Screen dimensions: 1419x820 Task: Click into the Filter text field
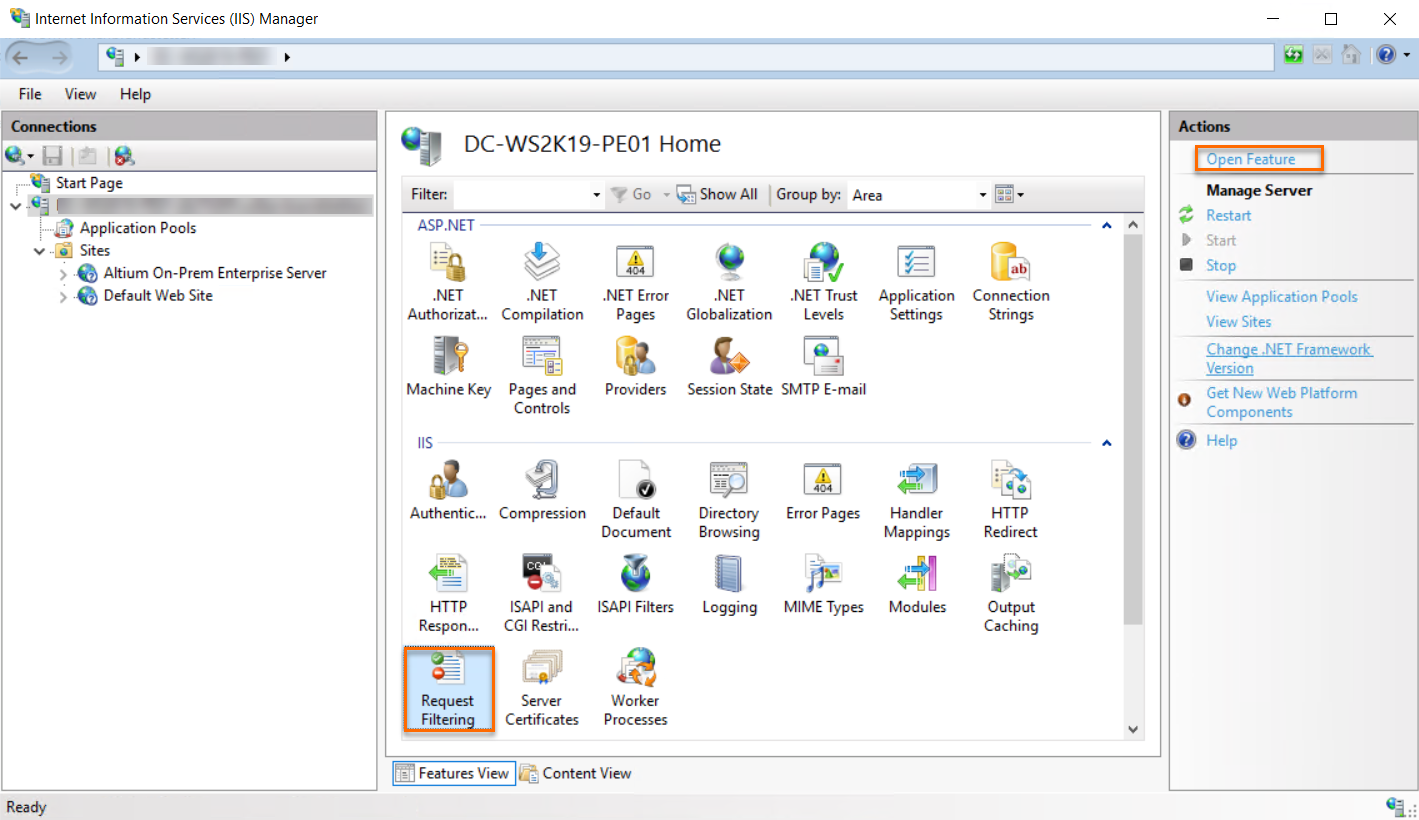click(521, 195)
